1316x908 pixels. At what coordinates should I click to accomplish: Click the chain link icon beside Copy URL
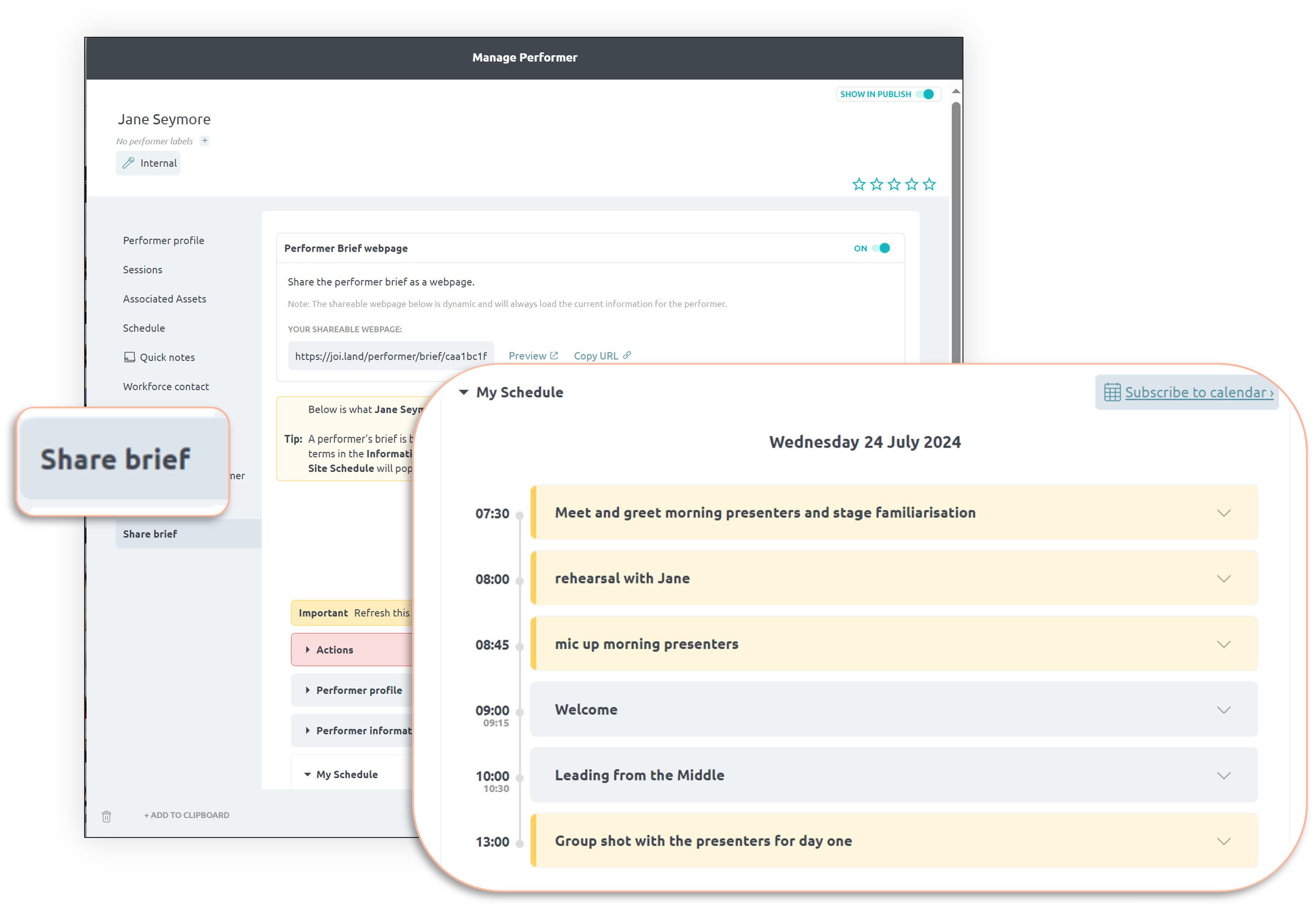click(x=627, y=356)
